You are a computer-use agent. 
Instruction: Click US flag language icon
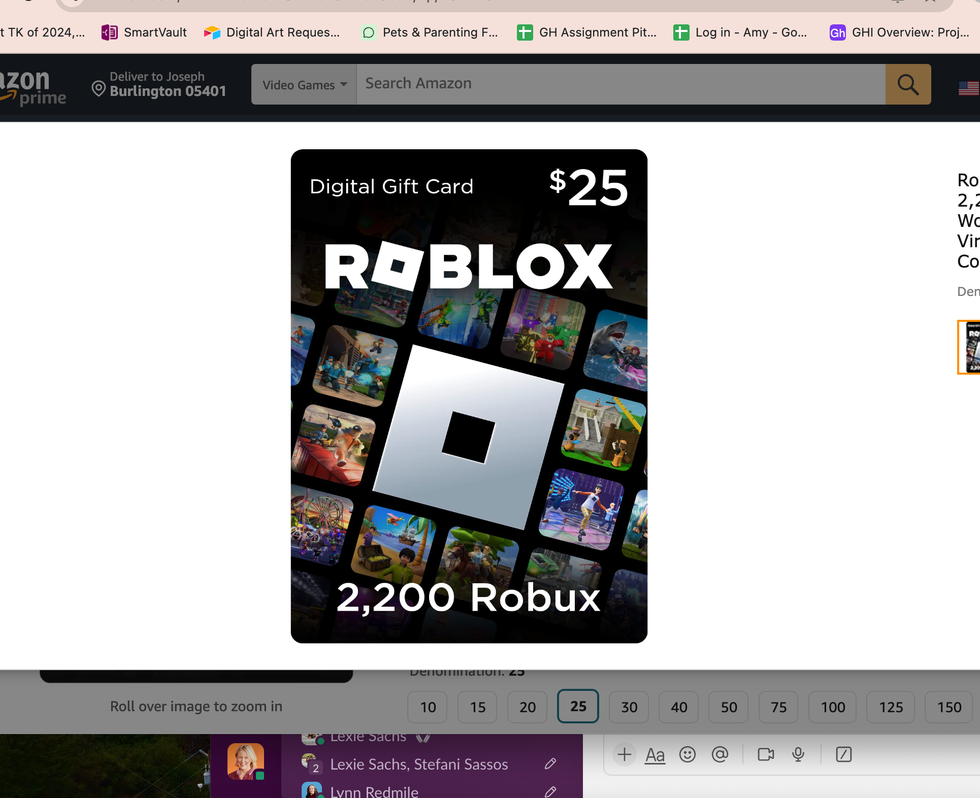point(969,88)
